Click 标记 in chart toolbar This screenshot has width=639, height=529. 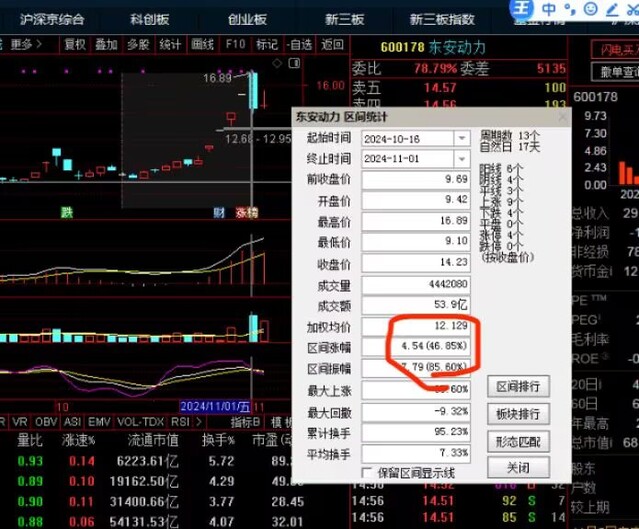(267, 44)
